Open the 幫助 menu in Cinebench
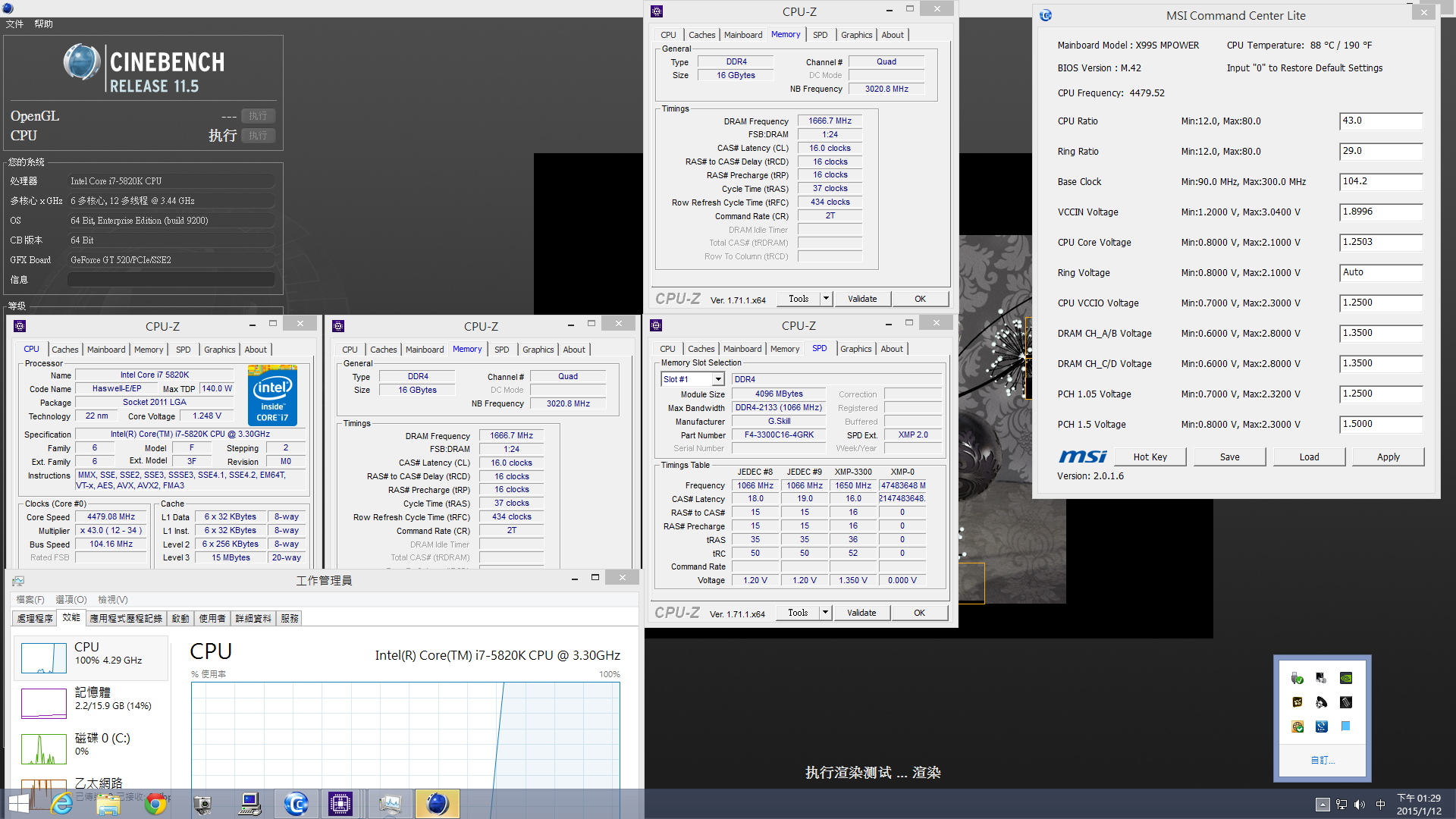Screen dimensions: 1456x819 [x=44, y=24]
